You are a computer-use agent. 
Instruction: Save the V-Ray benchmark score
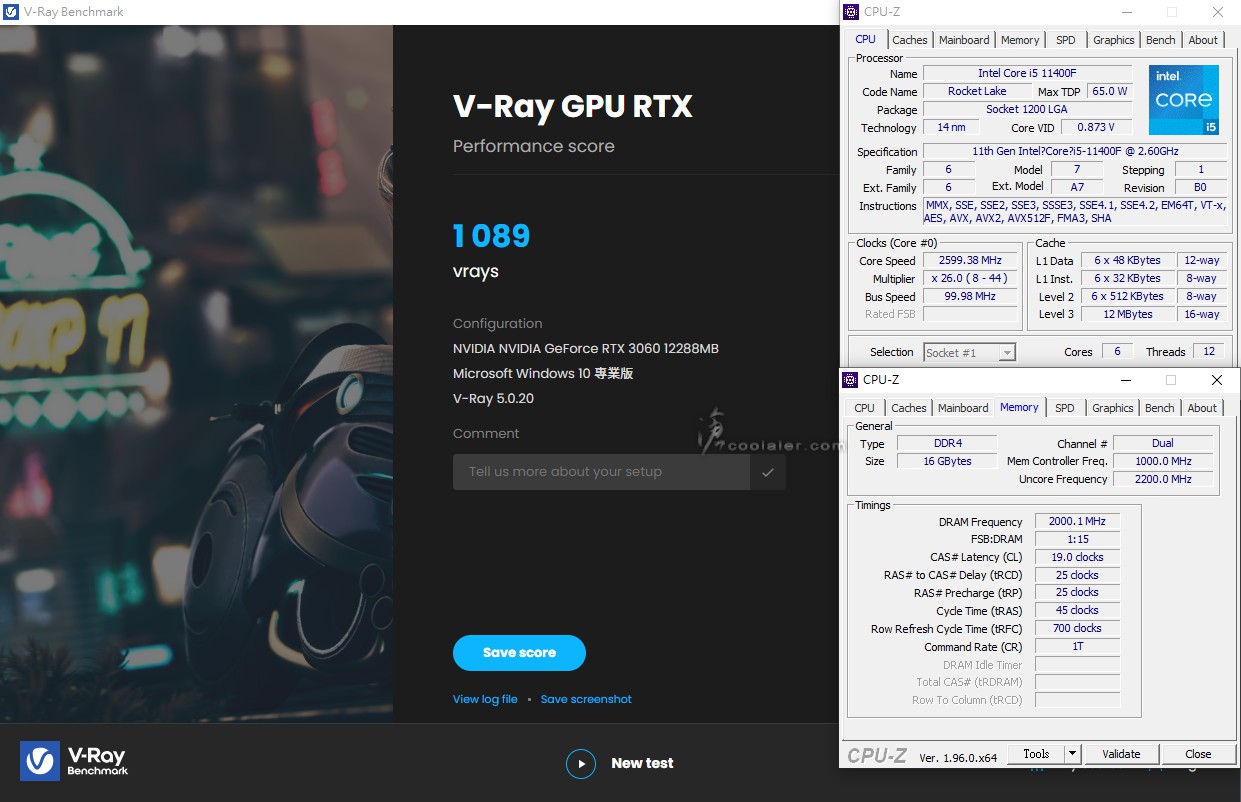click(x=519, y=653)
